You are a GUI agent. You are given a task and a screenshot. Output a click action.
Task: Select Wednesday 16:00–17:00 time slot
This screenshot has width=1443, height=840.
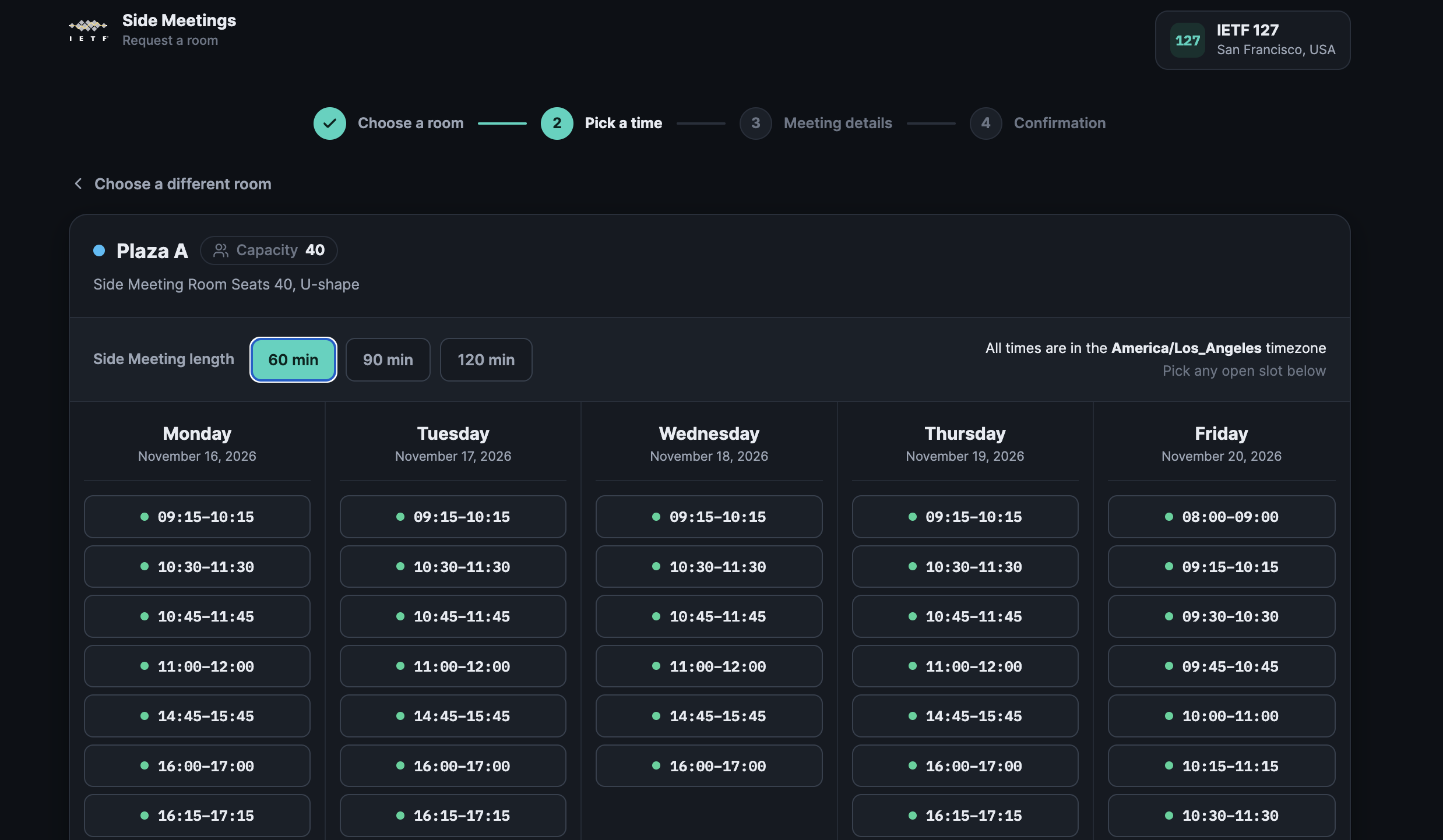pos(709,766)
